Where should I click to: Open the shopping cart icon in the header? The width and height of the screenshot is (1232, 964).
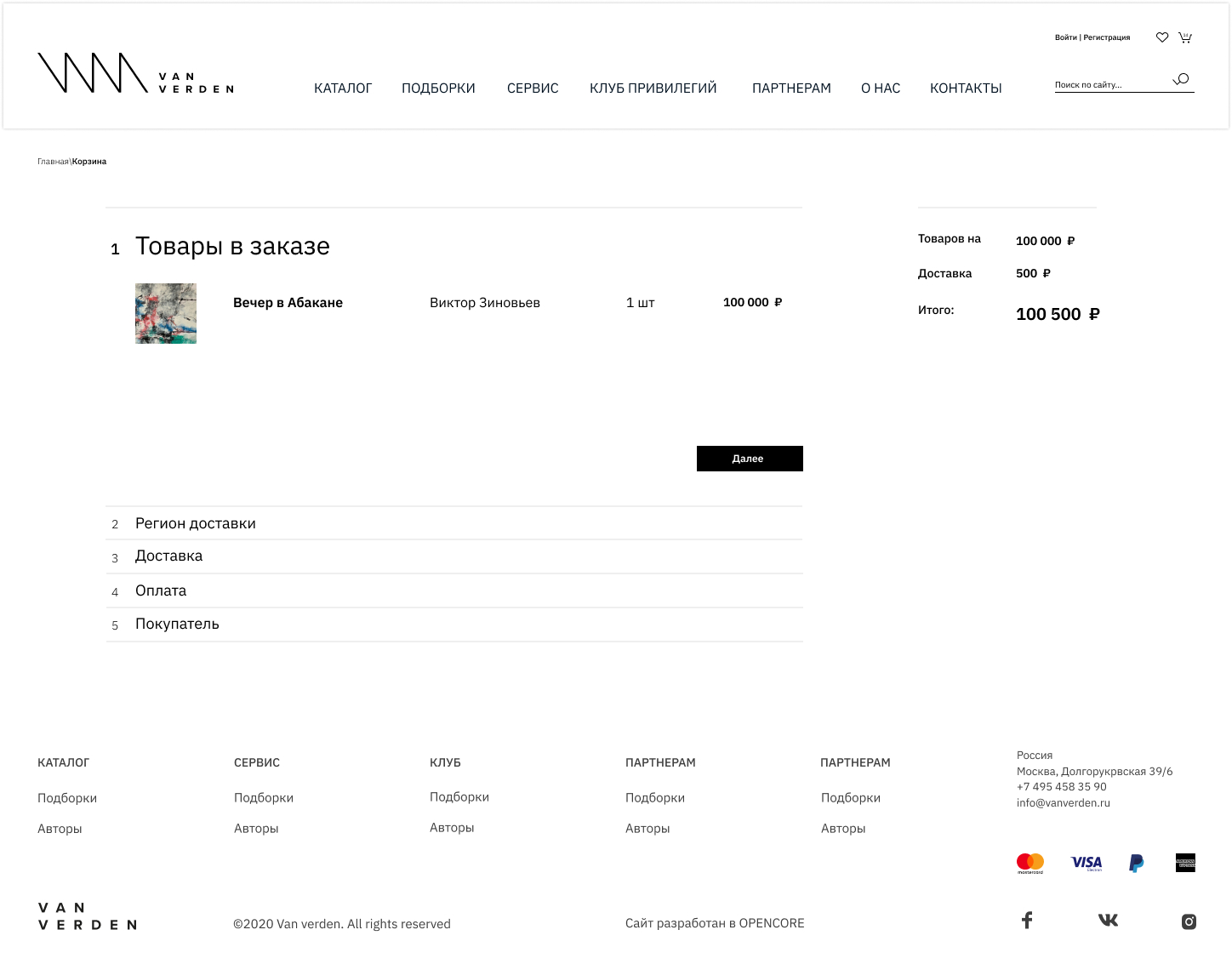click(1185, 37)
